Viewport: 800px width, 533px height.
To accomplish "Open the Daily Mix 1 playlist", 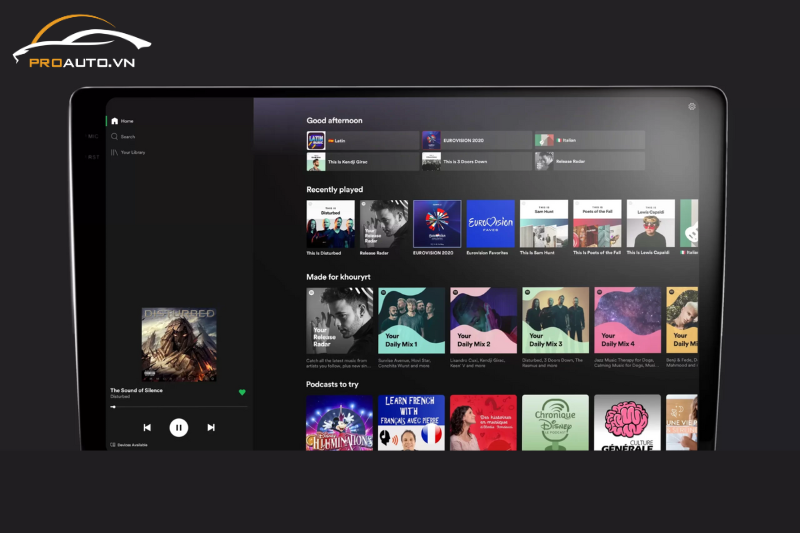I will coord(411,321).
